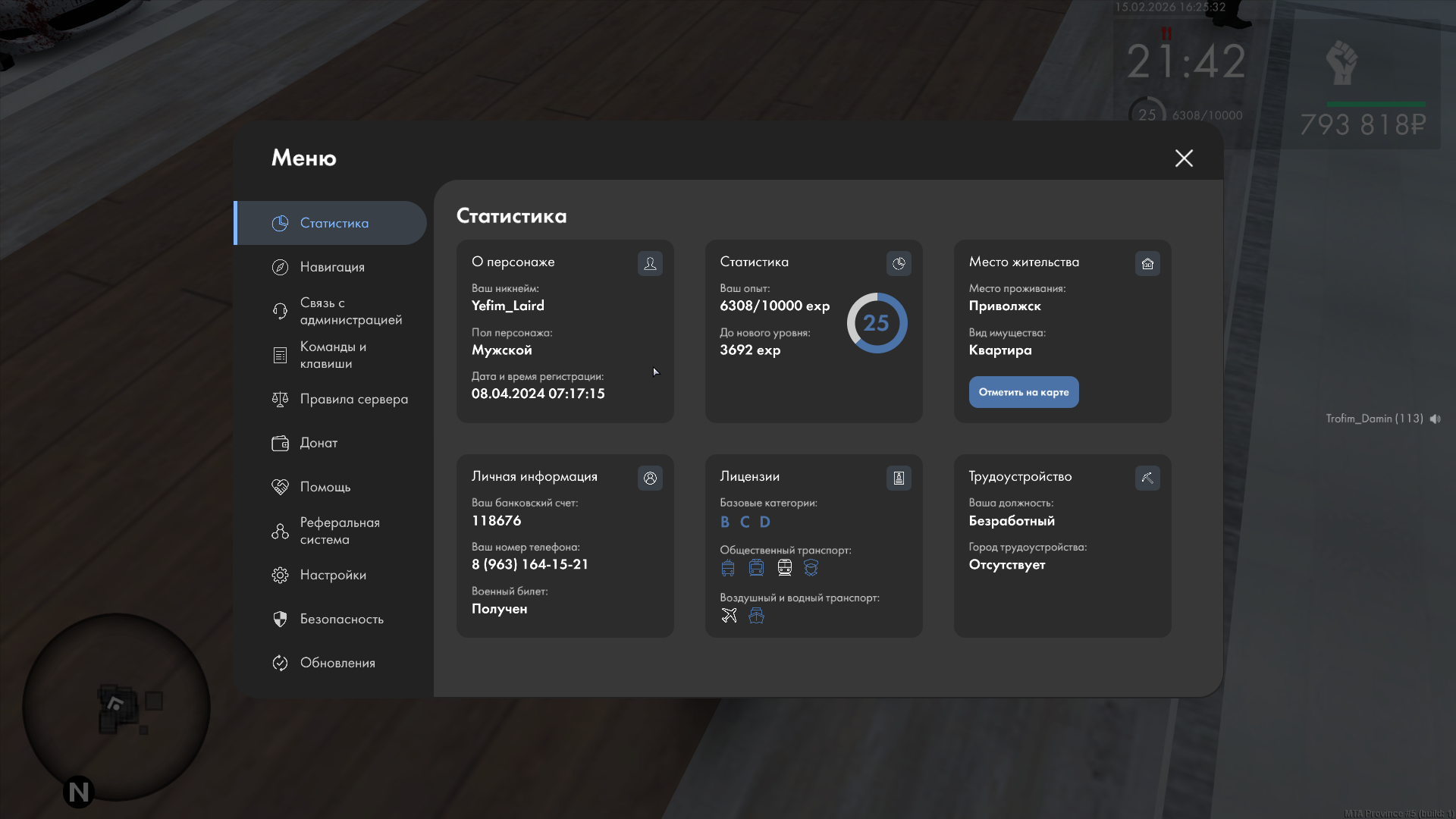Open the Навигация menu section

(332, 267)
